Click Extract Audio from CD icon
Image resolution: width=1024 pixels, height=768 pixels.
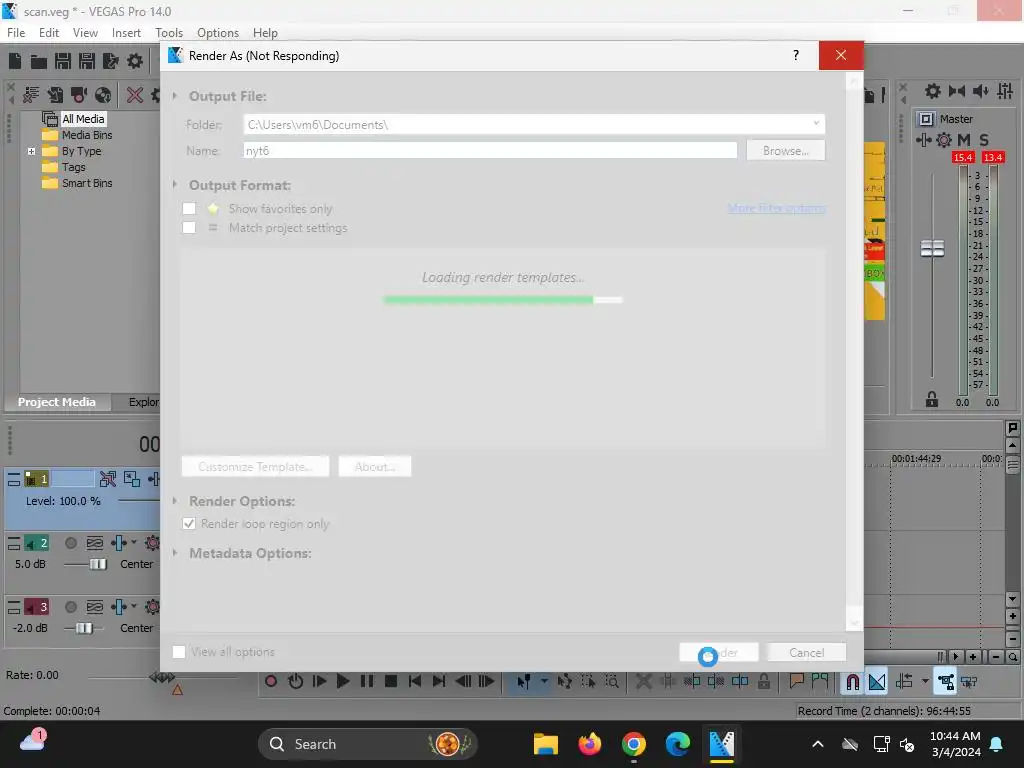(x=103, y=95)
